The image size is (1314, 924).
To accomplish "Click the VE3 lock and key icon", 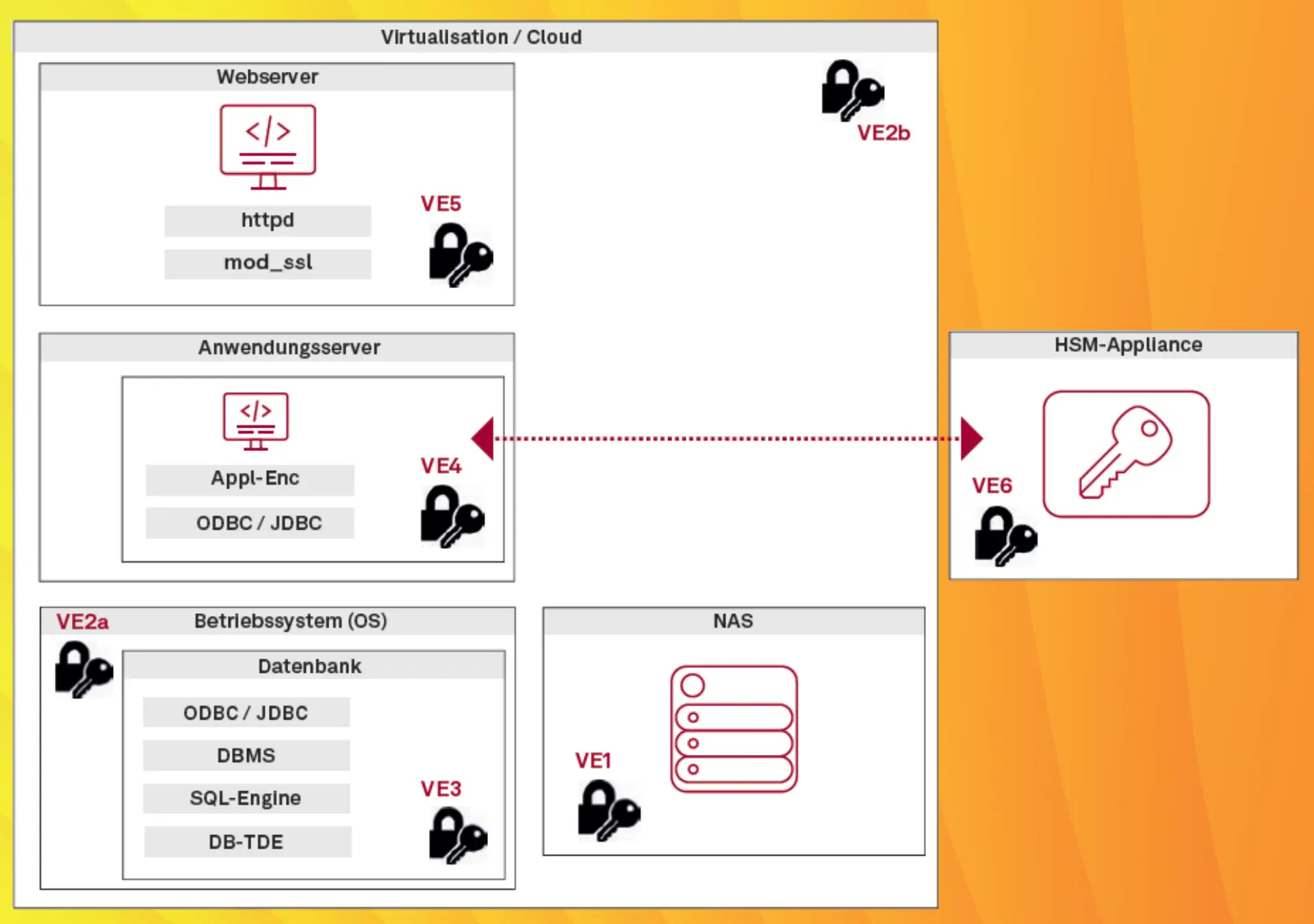I will pyautogui.click(x=457, y=835).
